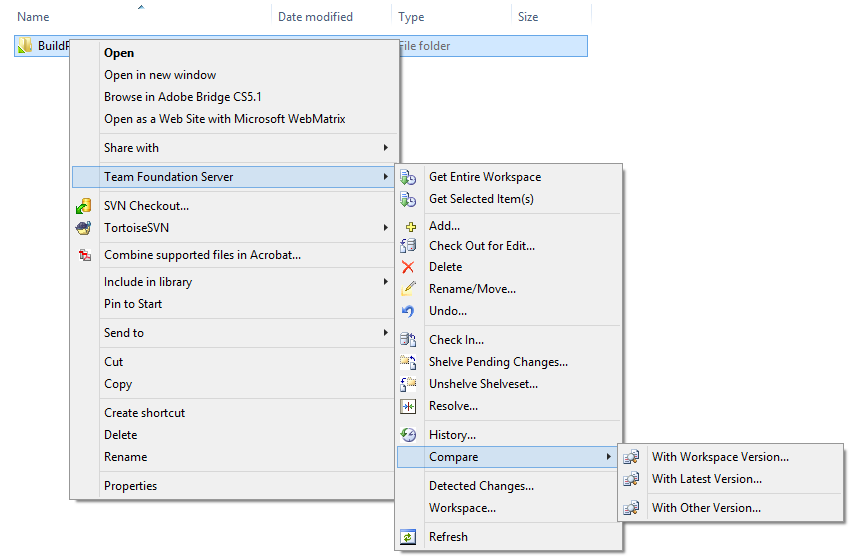Click the Refresh icon

click(x=408, y=537)
